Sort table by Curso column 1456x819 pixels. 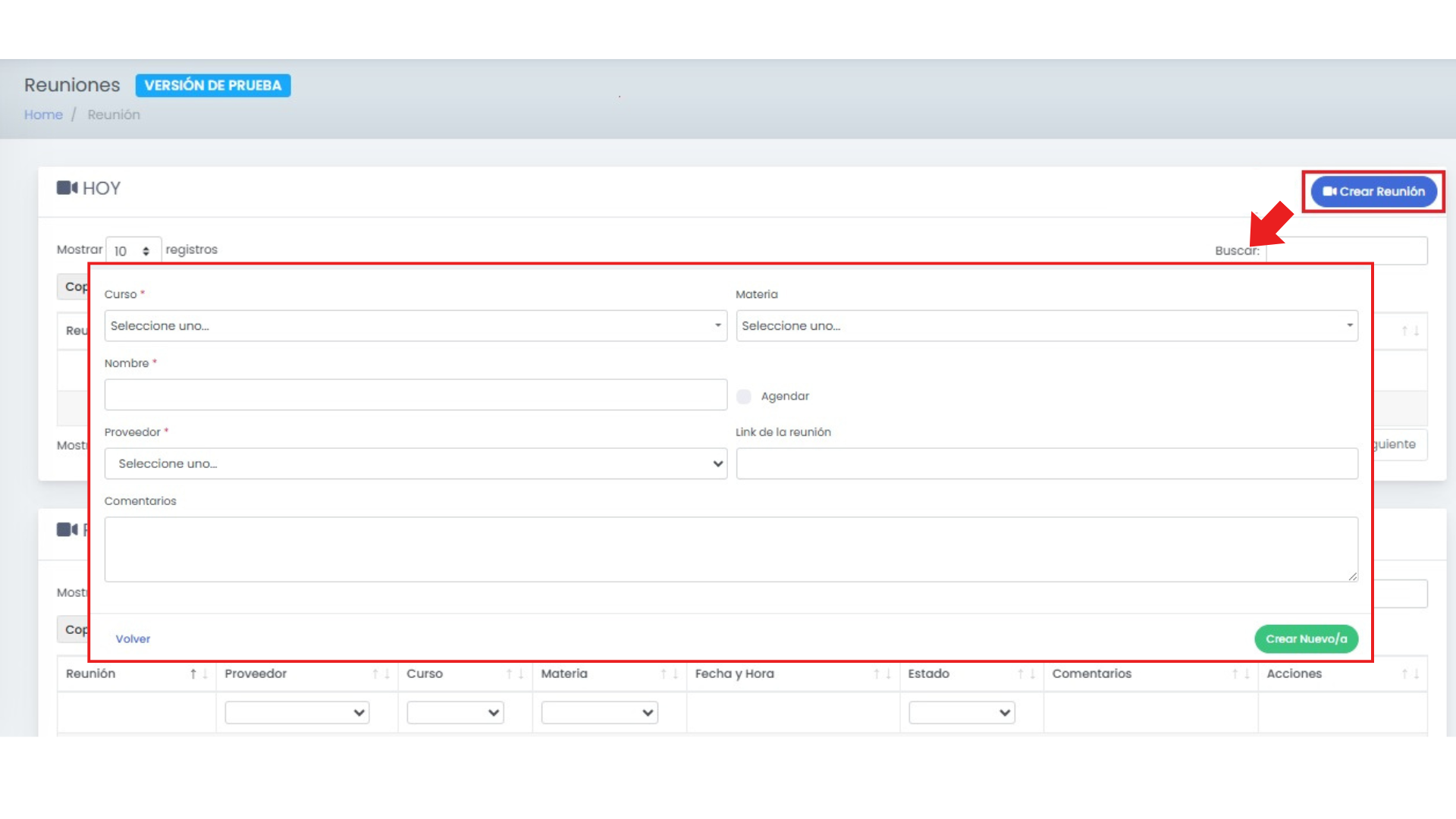pos(465,673)
